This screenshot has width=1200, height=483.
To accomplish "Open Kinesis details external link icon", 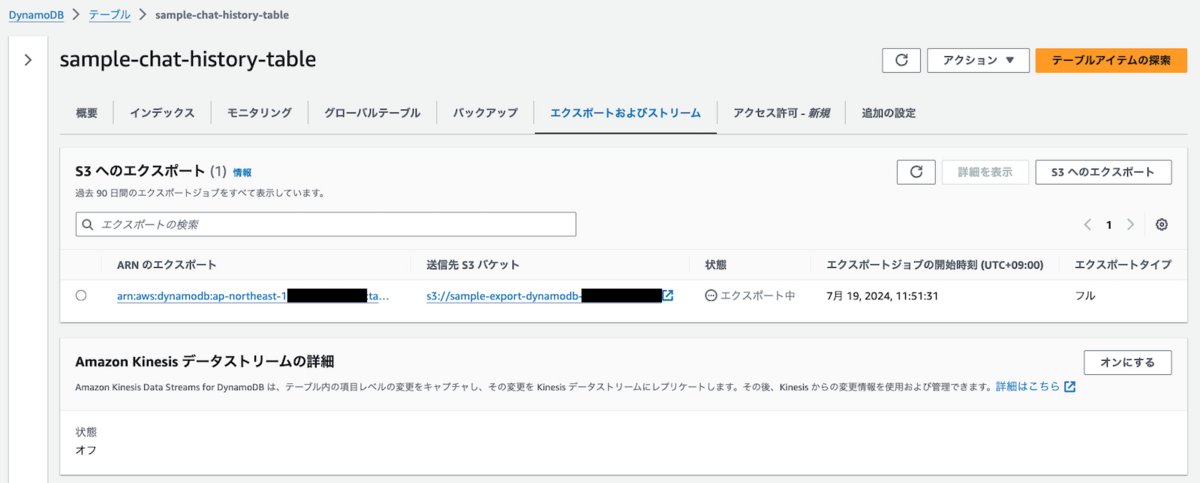I will click(1070, 387).
